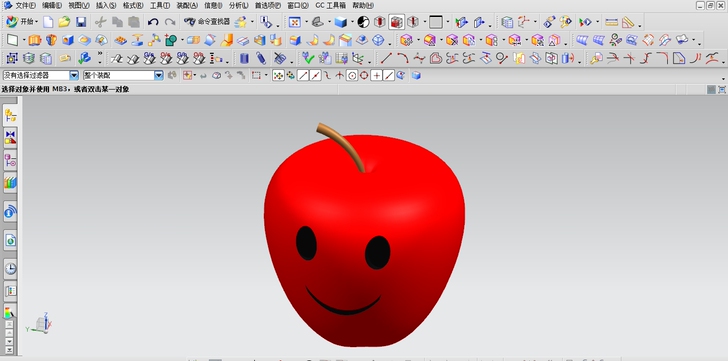Toggle the snap to intersection plus option
Image resolution: width=728 pixels, height=361 pixels.
[377, 75]
